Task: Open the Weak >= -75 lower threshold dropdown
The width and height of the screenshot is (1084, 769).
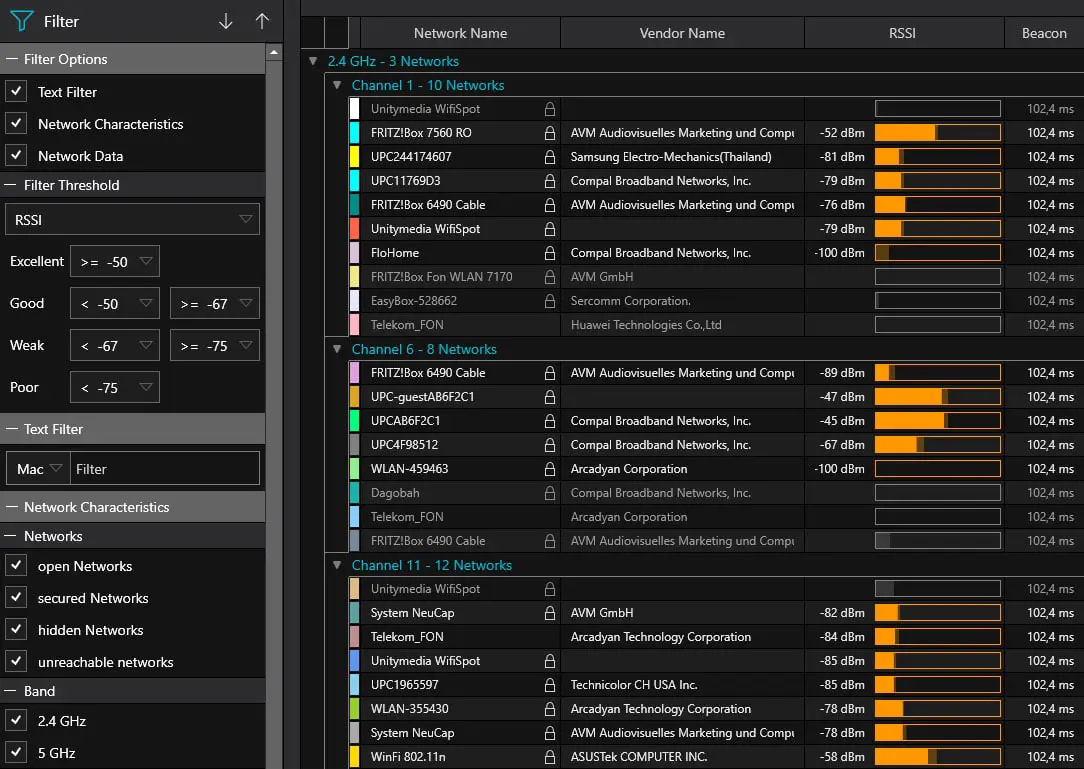Action: (214, 345)
